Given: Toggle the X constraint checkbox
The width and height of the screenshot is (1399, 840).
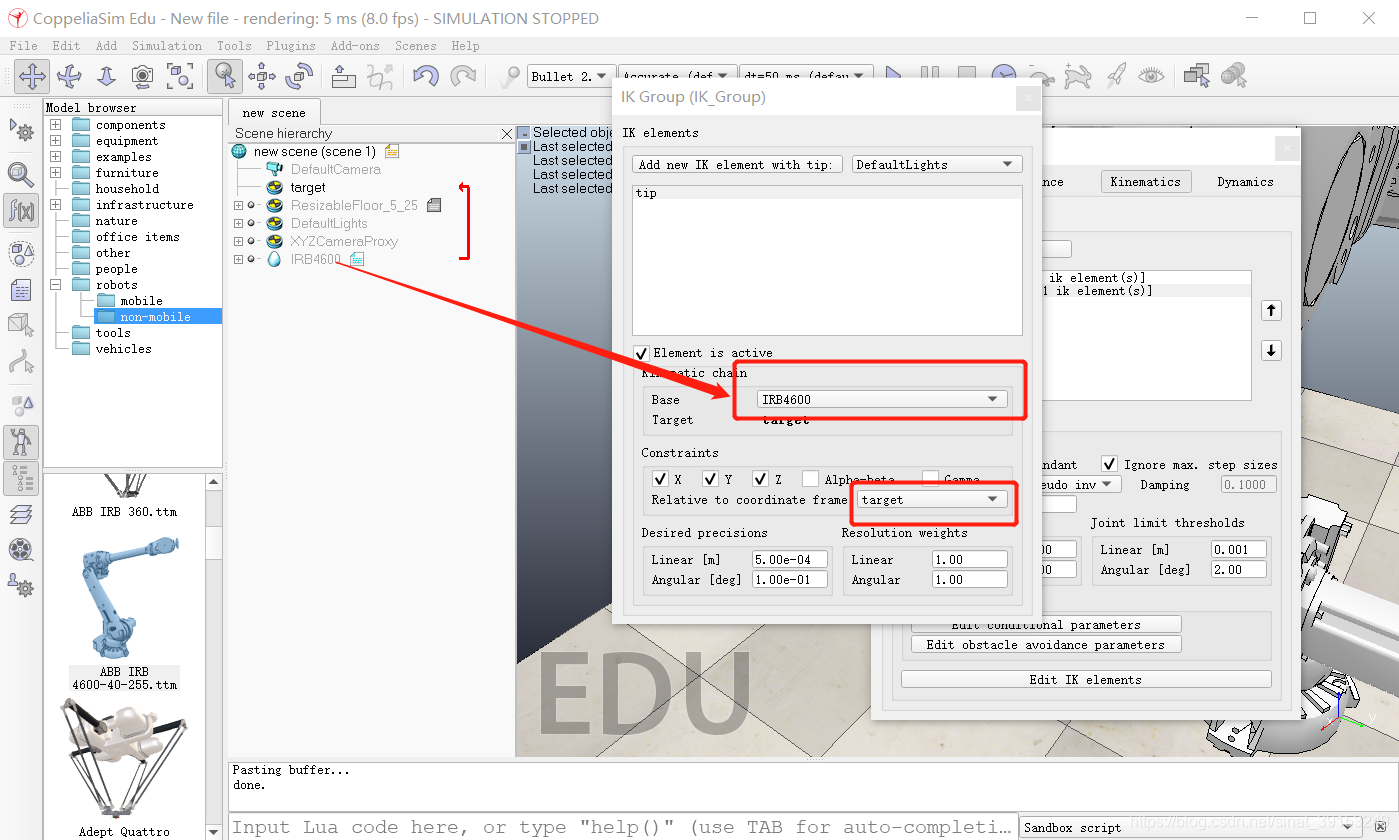Looking at the screenshot, I should pyautogui.click(x=660, y=479).
